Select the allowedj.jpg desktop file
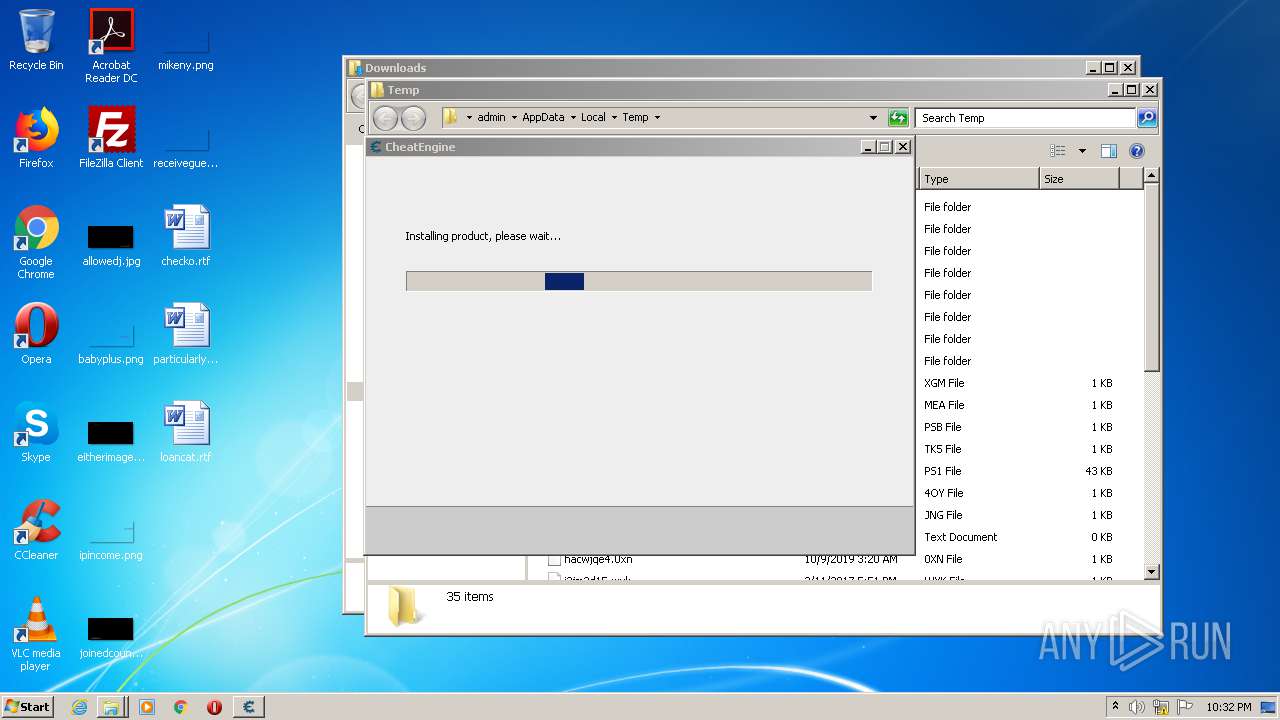This screenshot has height=720, width=1280. [x=111, y=245]
